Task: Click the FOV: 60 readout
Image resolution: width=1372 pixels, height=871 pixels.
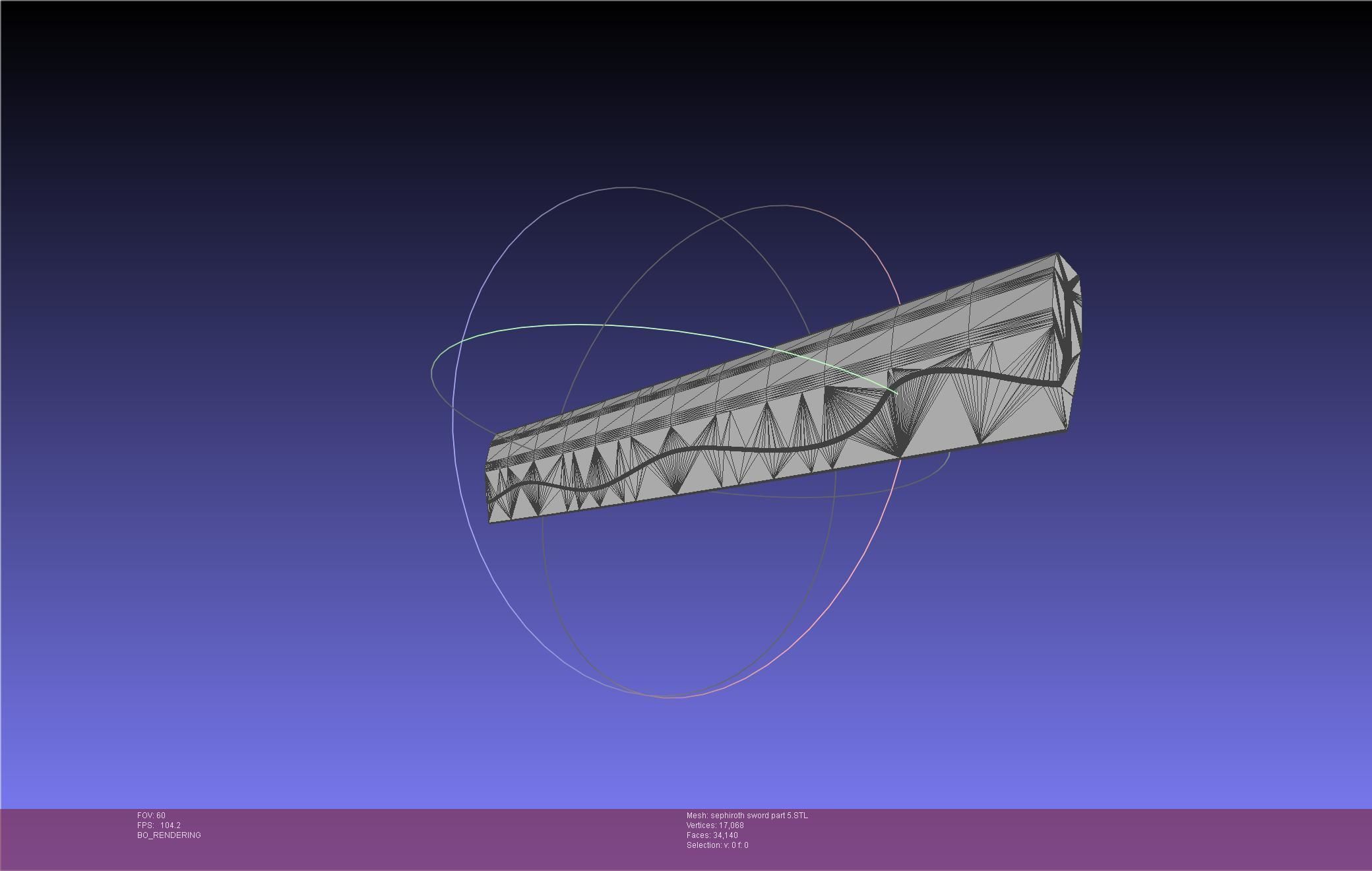Action: (151, 816)
